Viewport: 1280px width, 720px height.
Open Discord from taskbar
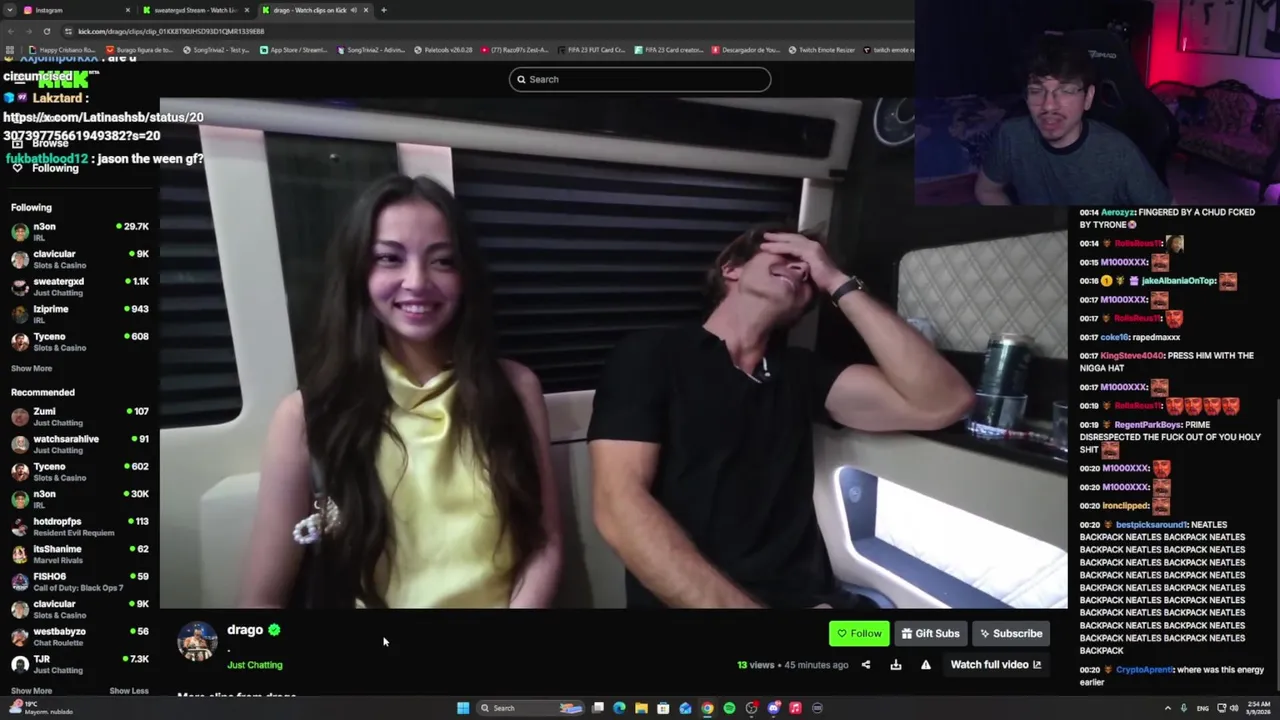point(773,708)
